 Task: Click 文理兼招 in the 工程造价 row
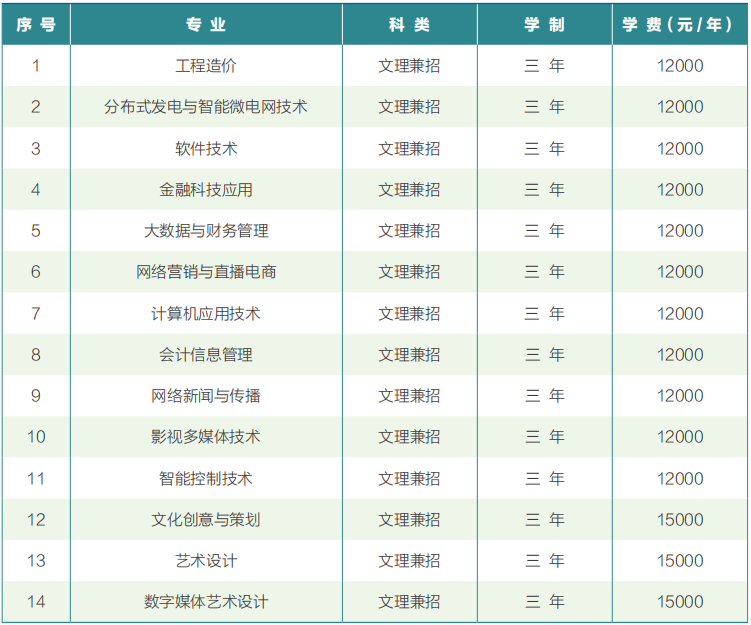(410, 66)
